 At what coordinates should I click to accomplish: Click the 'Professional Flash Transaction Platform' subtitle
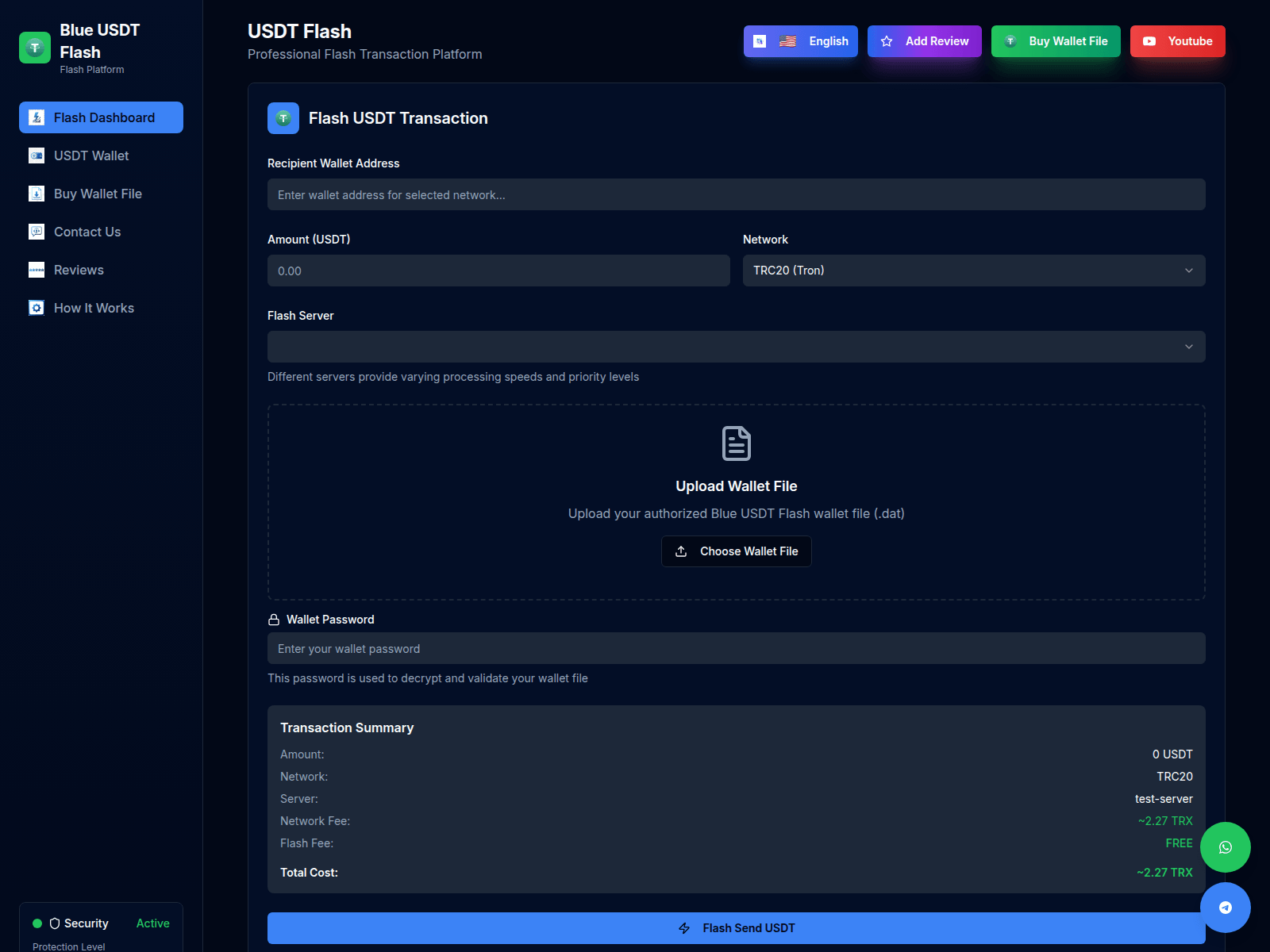point(365,54)
